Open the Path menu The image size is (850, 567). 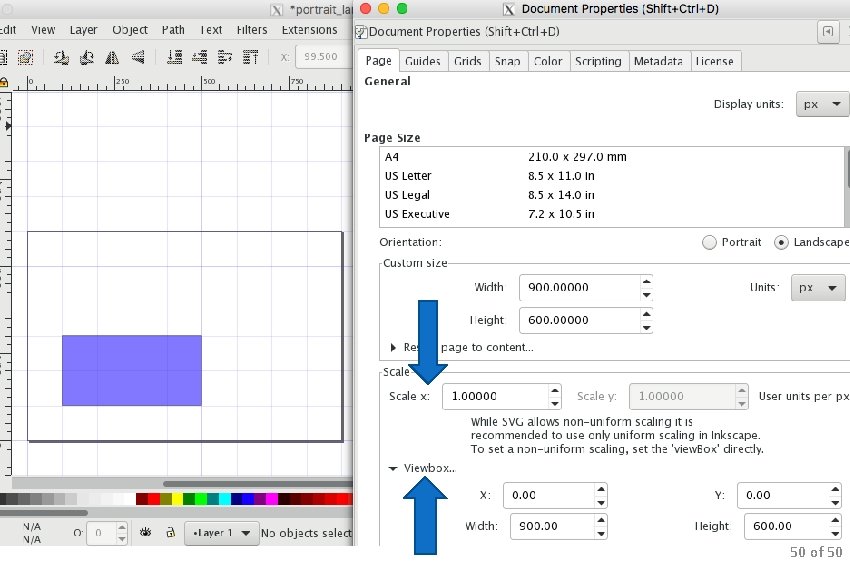[x=173, y=30]
